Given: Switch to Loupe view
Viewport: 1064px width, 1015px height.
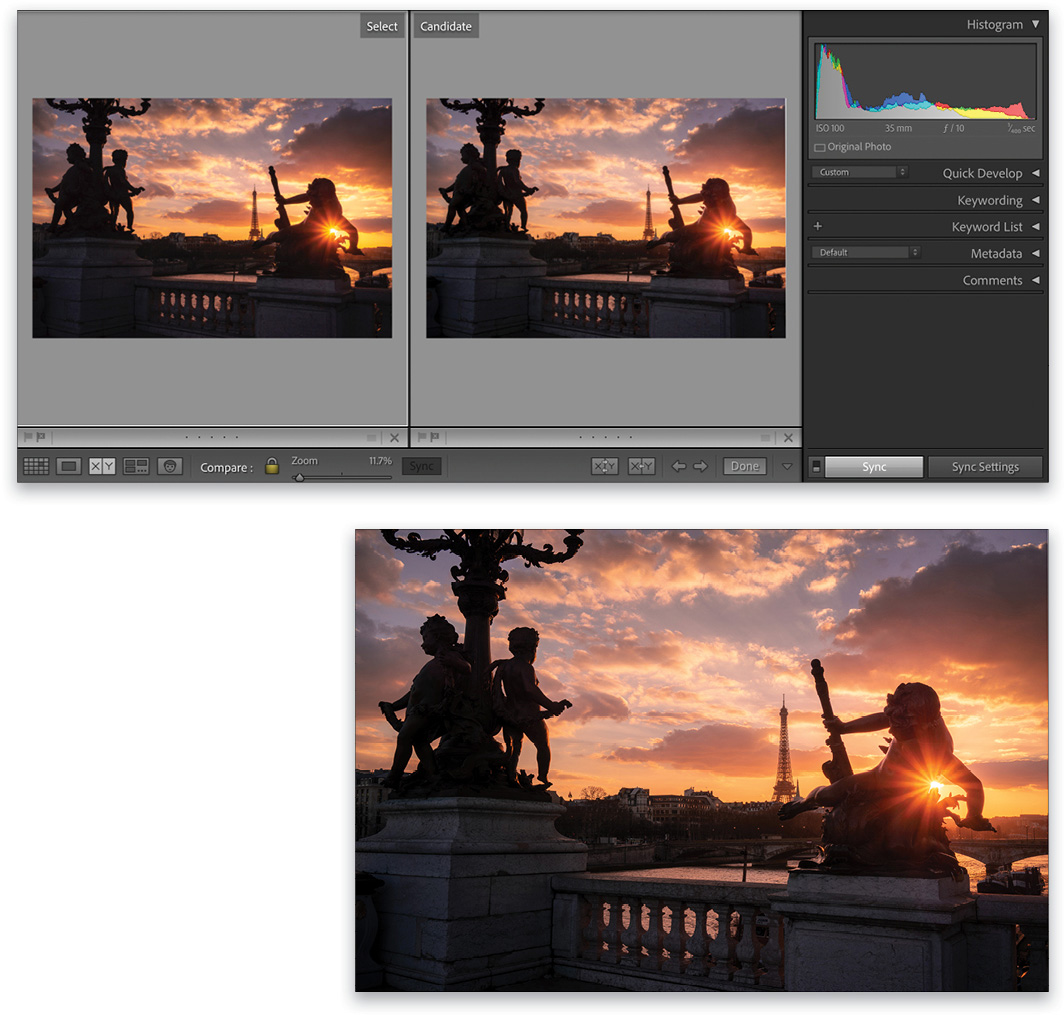Looking at the screenshot, I should (68, 466).
